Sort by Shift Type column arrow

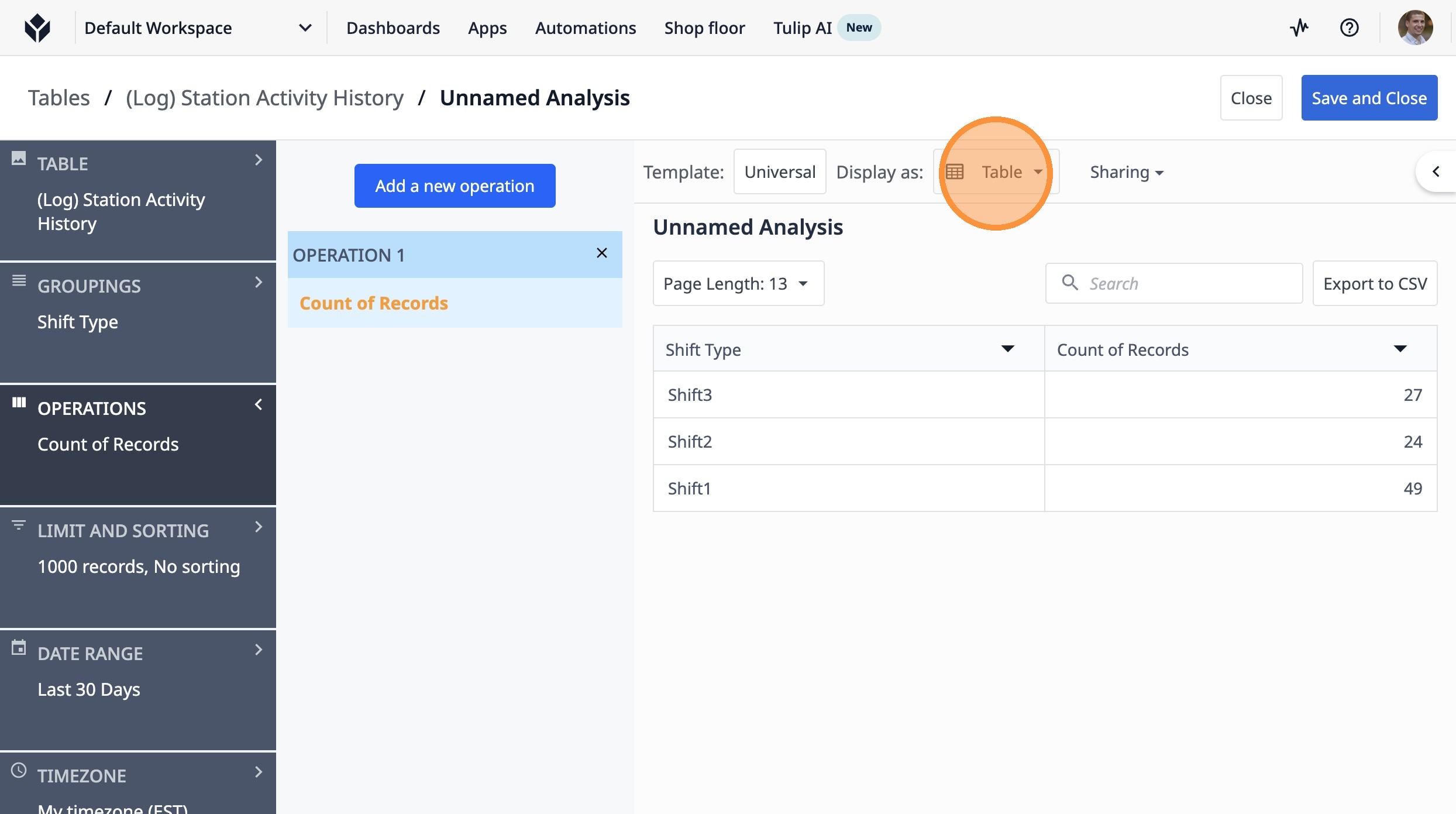tap(1007, 349)
